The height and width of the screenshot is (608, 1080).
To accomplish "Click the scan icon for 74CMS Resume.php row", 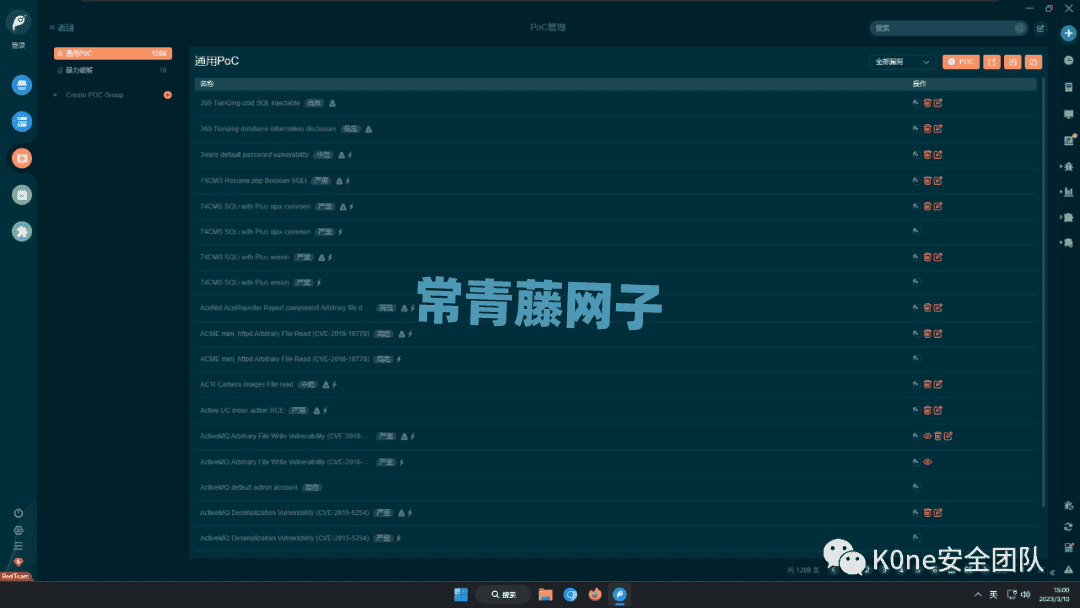I will pos(916,181).
